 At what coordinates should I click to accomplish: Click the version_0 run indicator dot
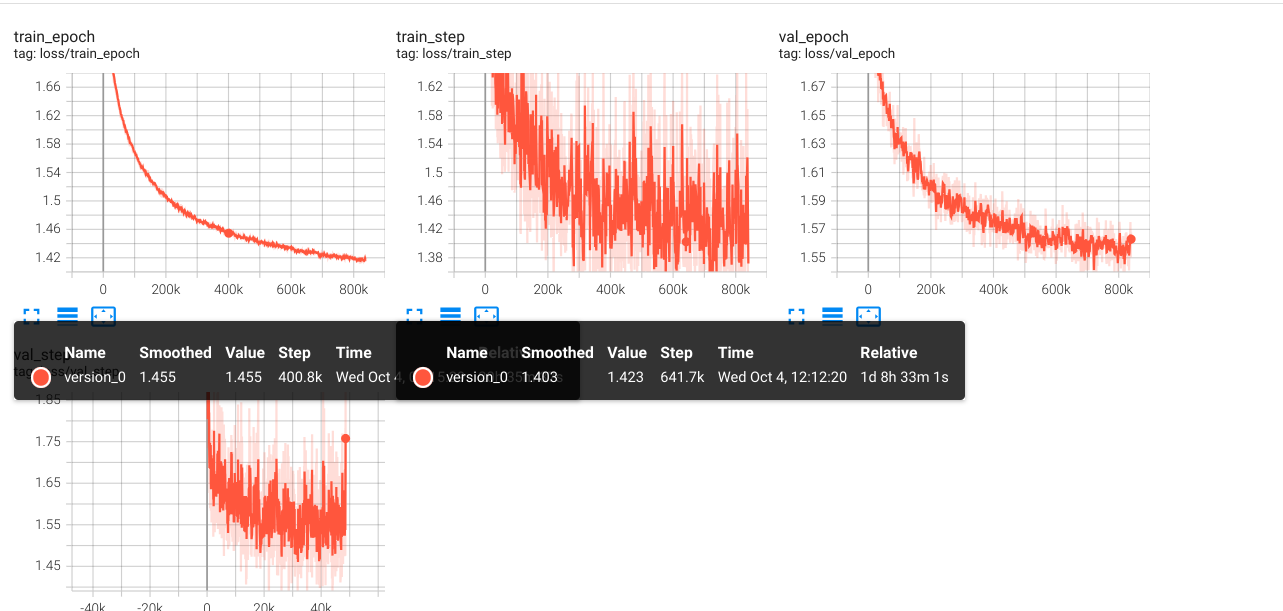(x=40, y=377)
